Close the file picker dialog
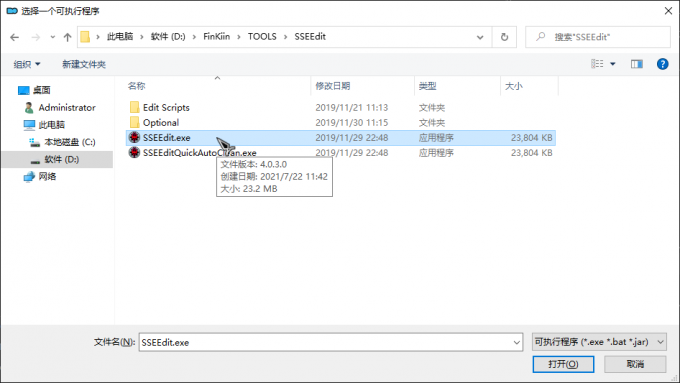The height and width of the screenshot is (383, 680). coord(668,11)
